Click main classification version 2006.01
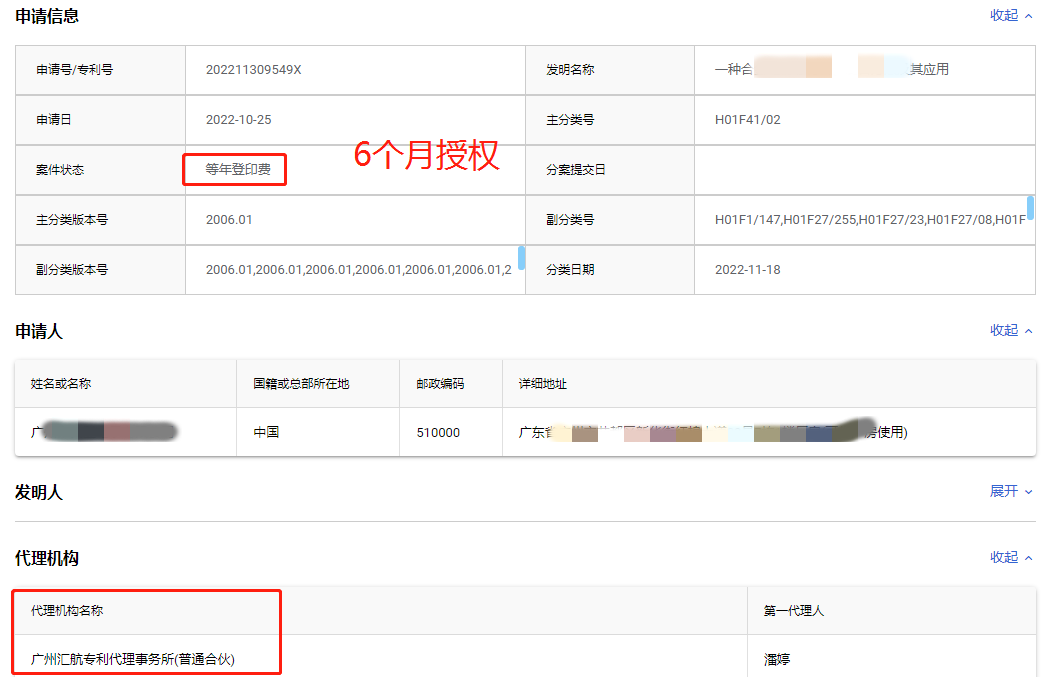 tap(229, 220)
